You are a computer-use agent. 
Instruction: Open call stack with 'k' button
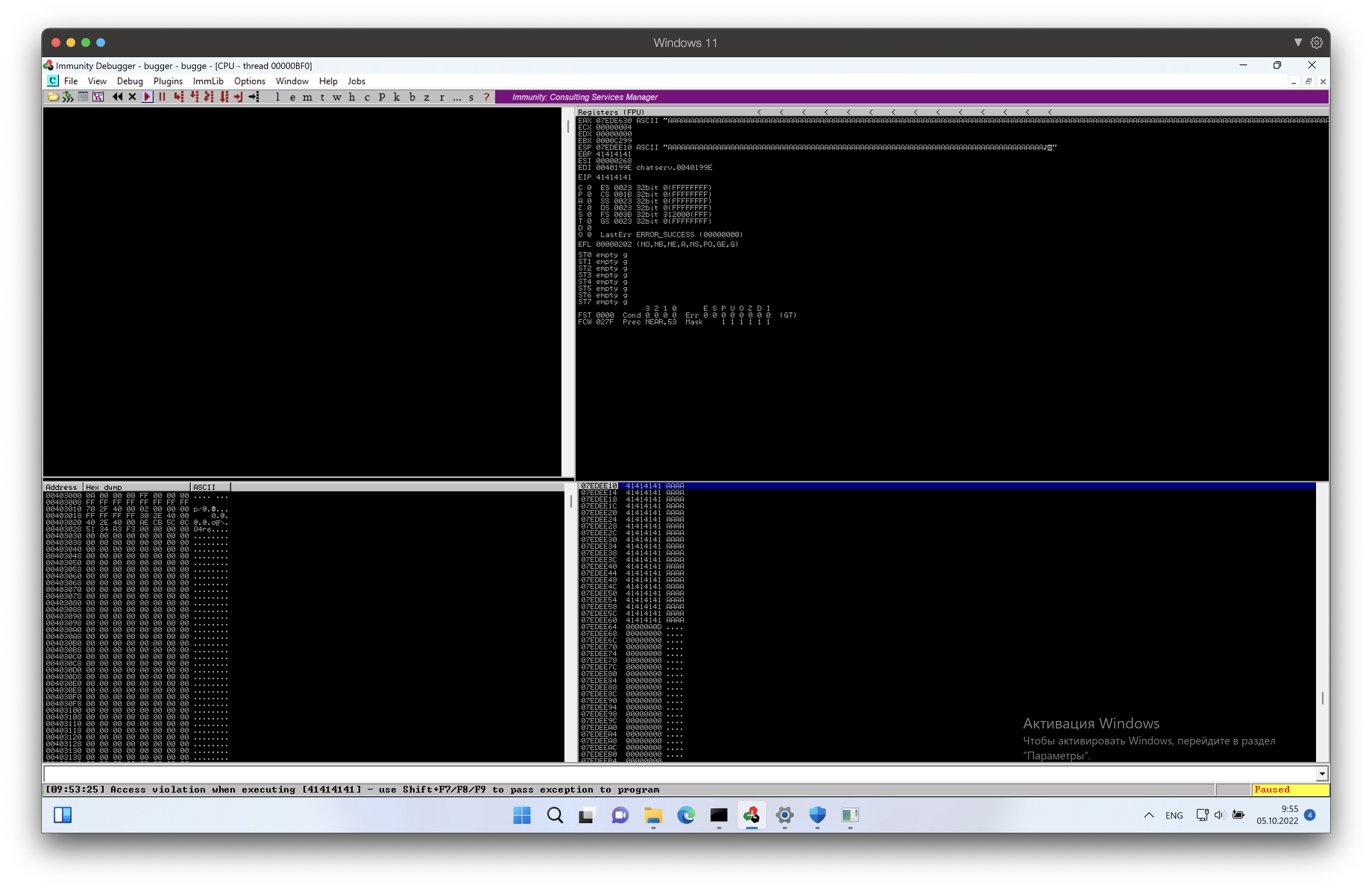pyautogui.click(x=397, y=97)
